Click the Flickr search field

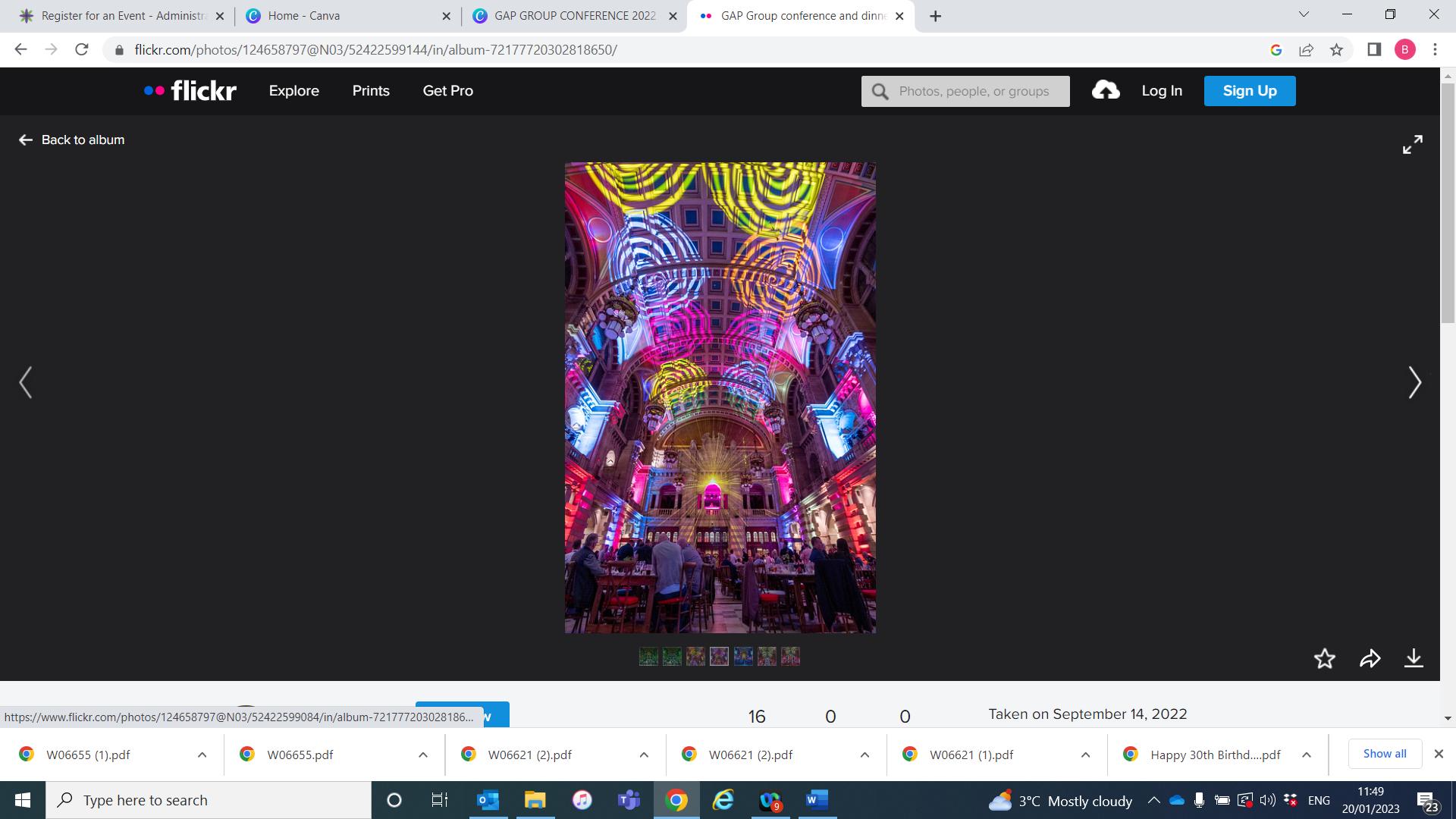[x=974, y=91]
